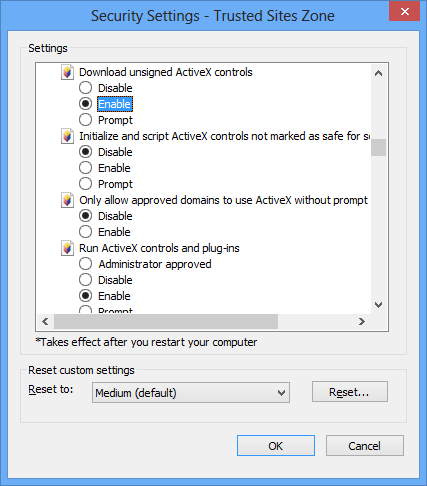Viewport: 427px width, 486px height.
Task: Choose Enable under Initialize and script ActiveX controls
Action: coord(86,168)
